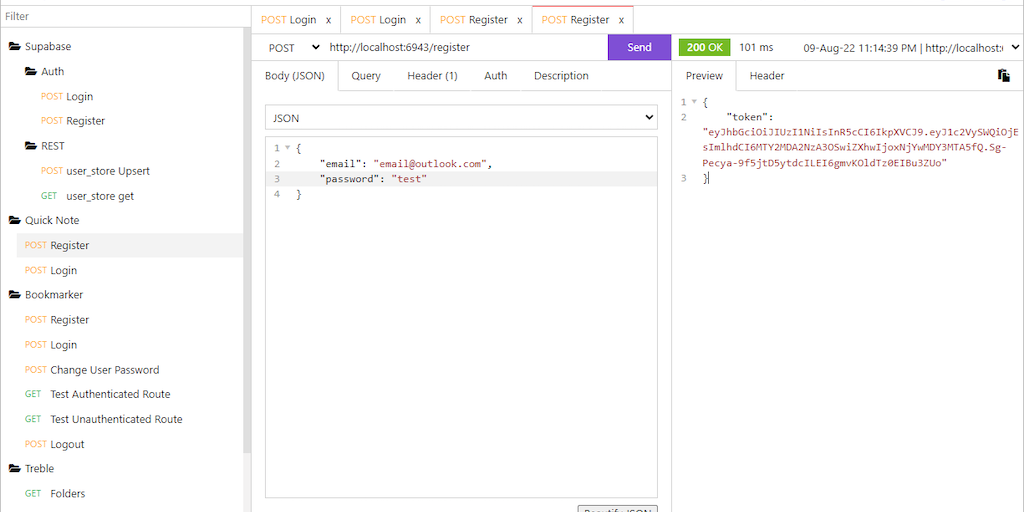Screen dimensions: 1024x512
Task: Click the request URL input field
Action: click(x=465, y=47)
